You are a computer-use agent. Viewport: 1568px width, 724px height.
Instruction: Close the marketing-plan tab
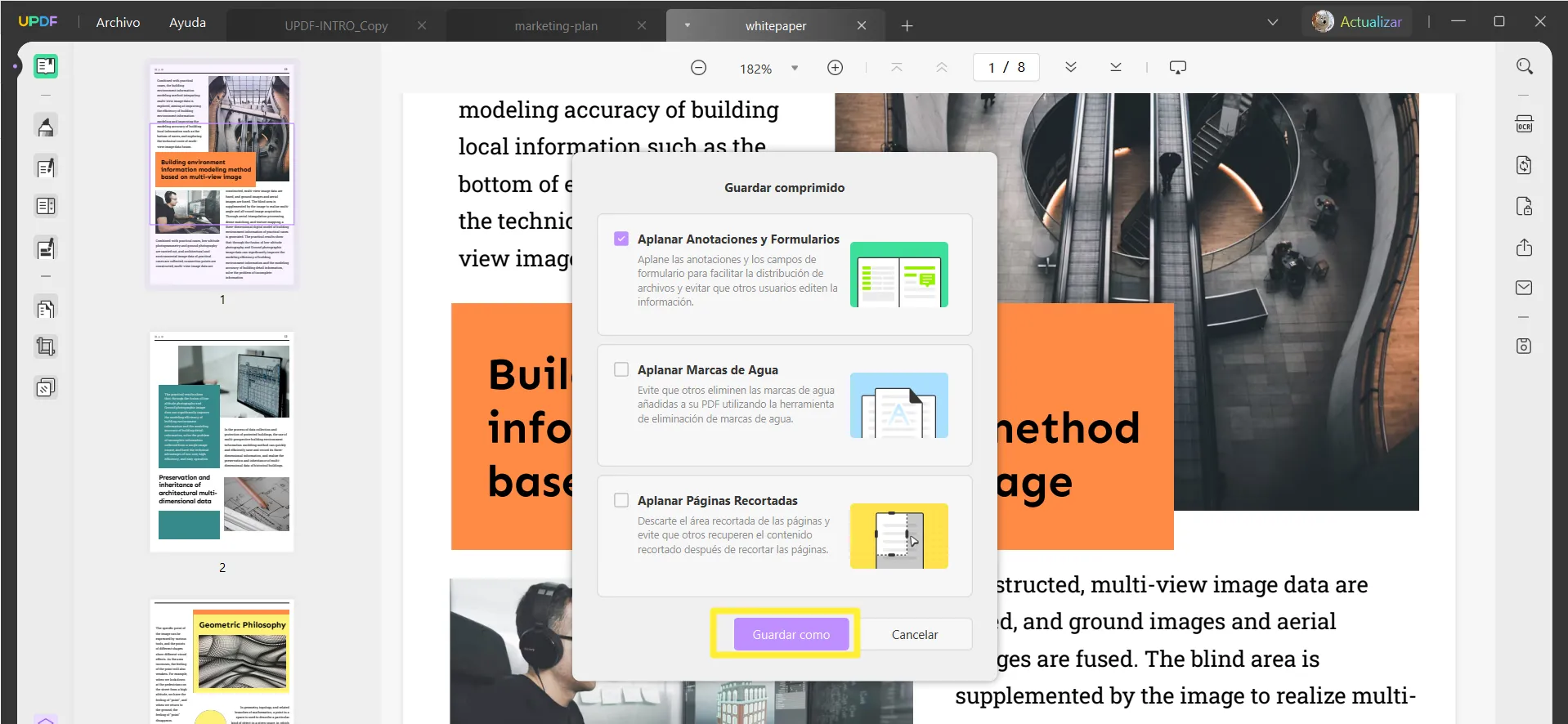click(x=642, y=26)
